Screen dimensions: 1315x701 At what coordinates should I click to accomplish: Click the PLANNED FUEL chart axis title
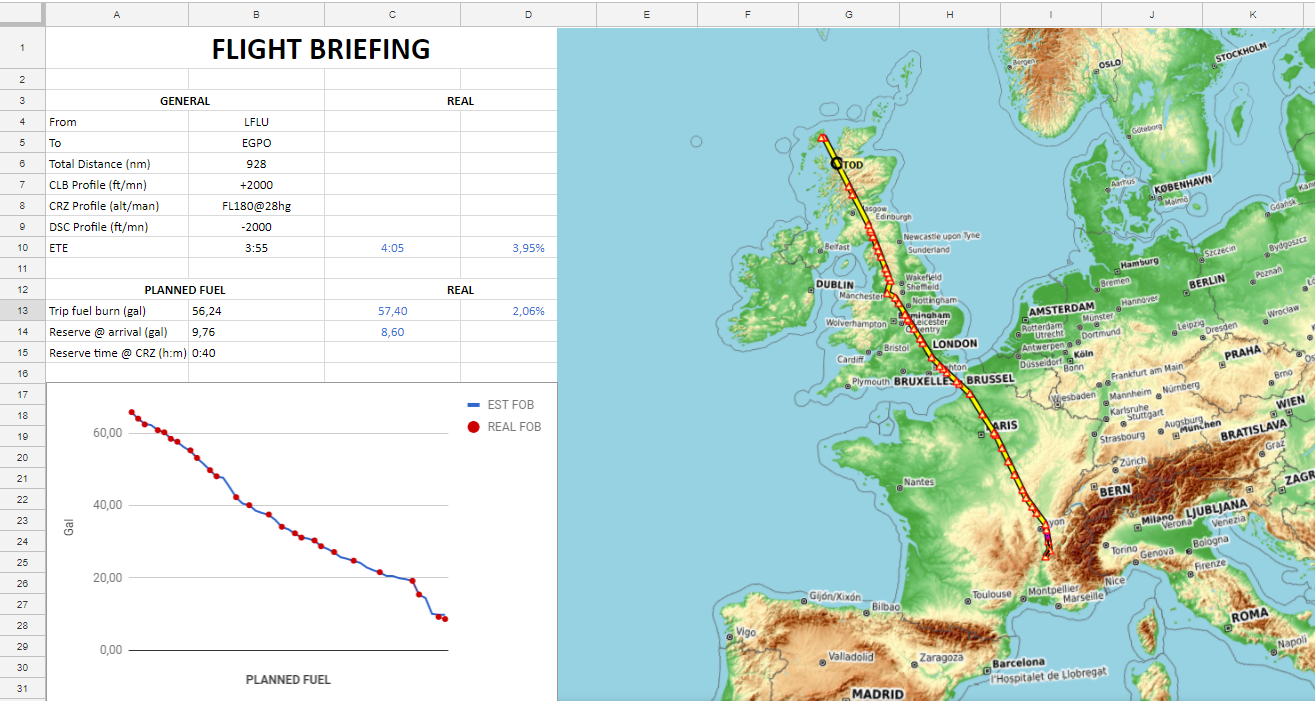click(288, 680)
